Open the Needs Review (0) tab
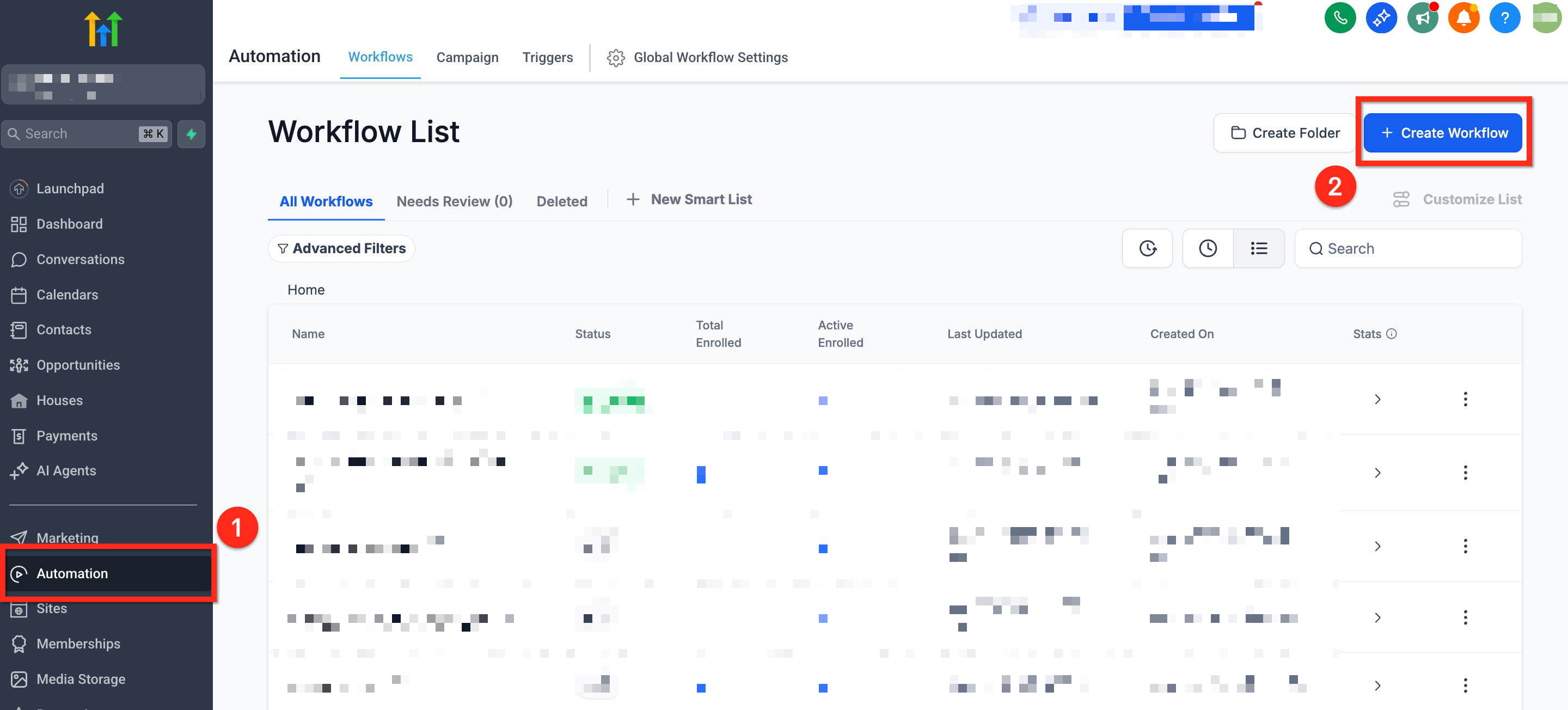This screenshot has height=710, width=1568. [454, 201]
